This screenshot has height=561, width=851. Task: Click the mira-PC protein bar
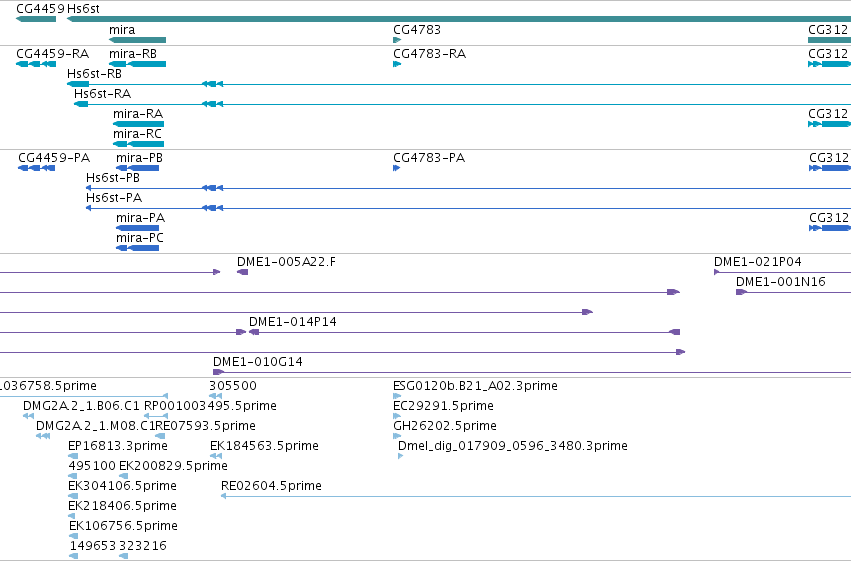click(138, 248)
